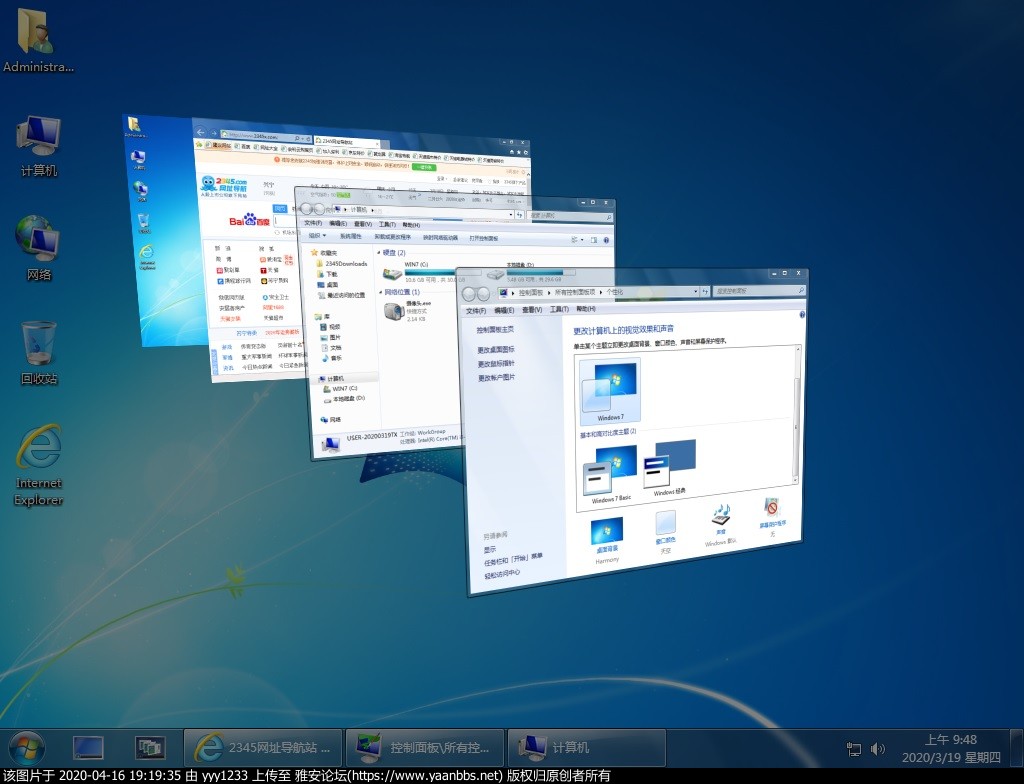Viewport: 1024px width, 784px height.
Task: Click the Baidu logo in browser window
Action: (x=248, y=220)
